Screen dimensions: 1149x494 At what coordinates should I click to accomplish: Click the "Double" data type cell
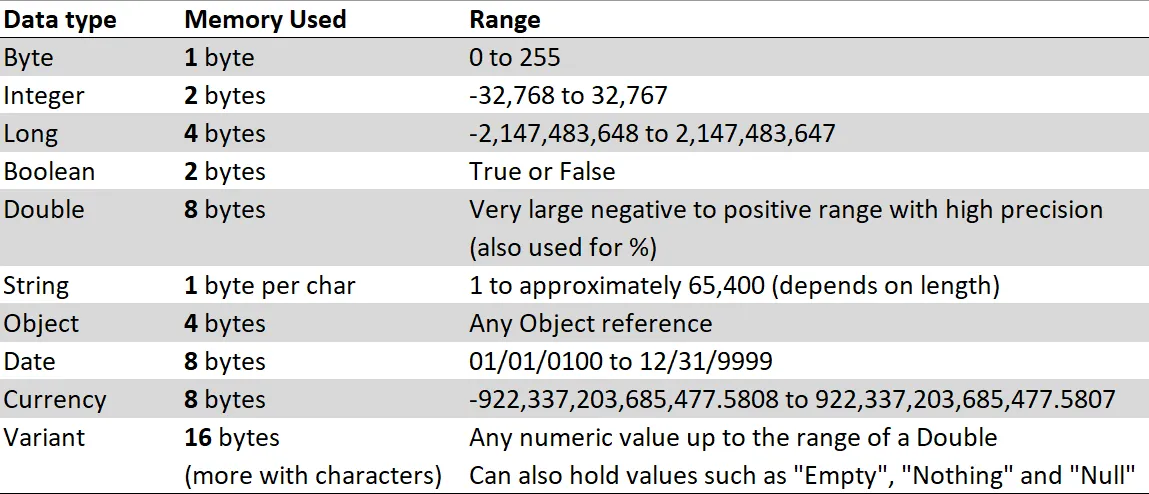pos(44,210)
